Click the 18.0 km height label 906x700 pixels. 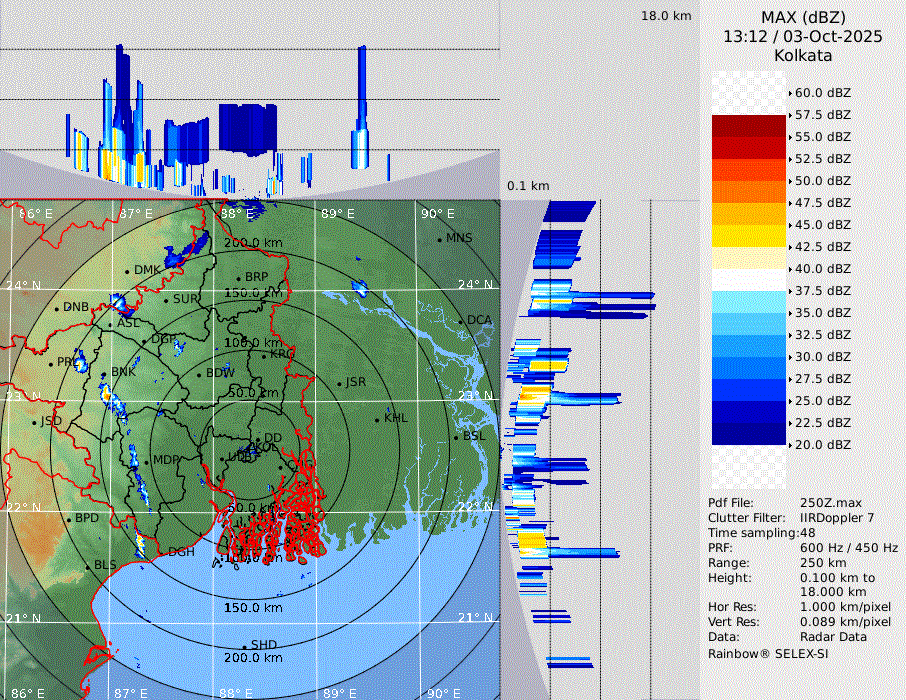click(x=666, y=16)
